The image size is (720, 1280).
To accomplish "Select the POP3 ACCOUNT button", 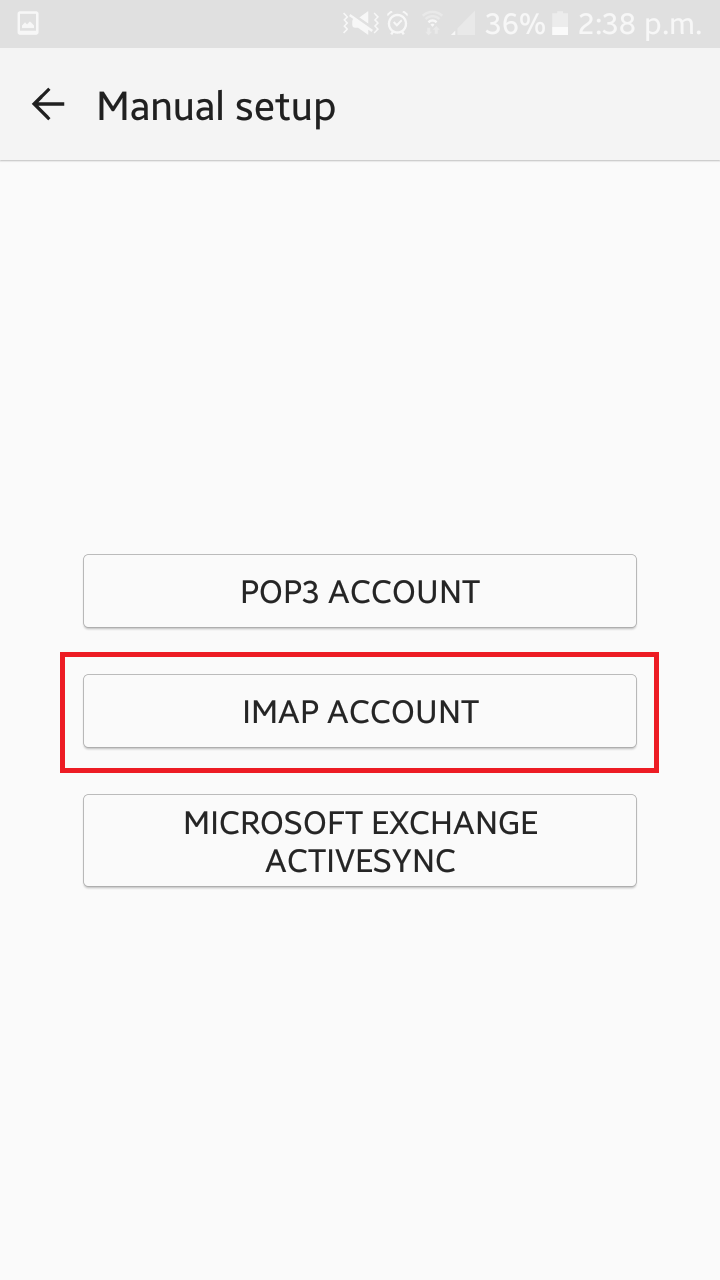I will click(360, 591).
